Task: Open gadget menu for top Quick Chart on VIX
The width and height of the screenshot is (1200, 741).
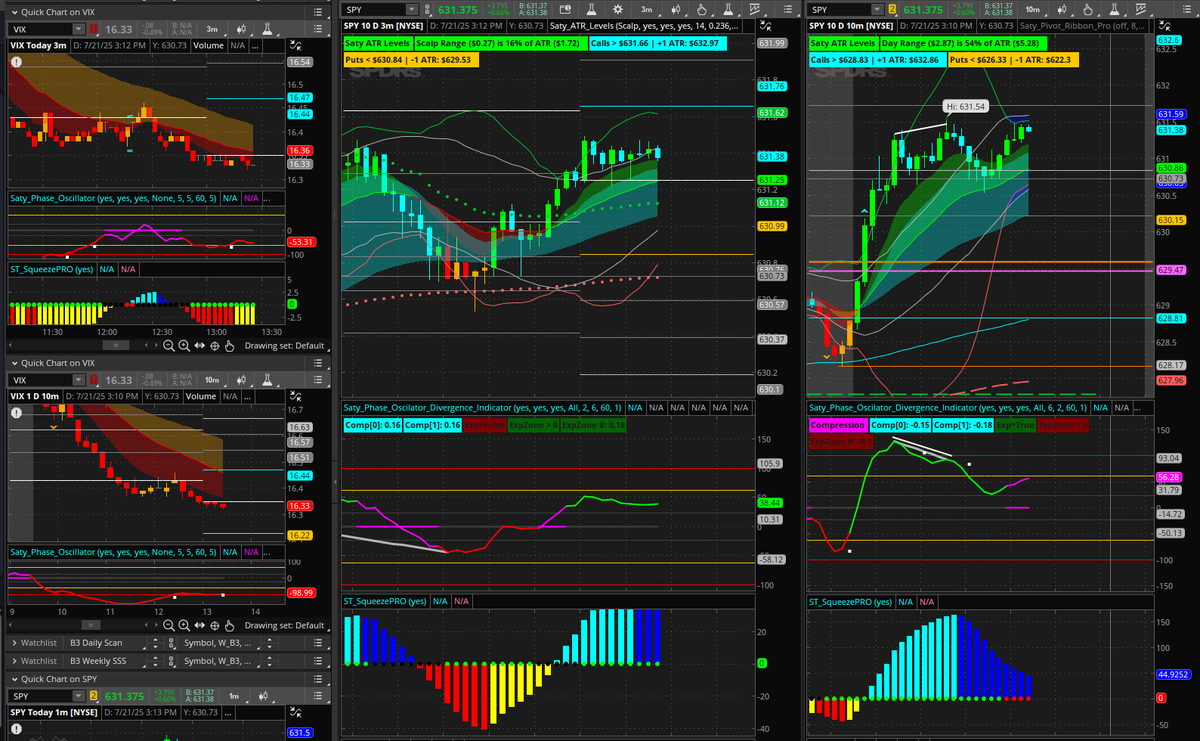Action: click(x=318, y=12)
